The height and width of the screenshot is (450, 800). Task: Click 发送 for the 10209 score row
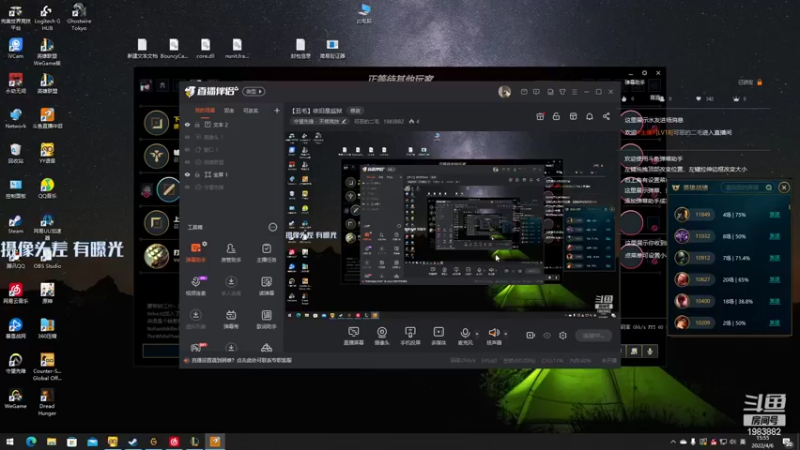click(x=774, y=323)
